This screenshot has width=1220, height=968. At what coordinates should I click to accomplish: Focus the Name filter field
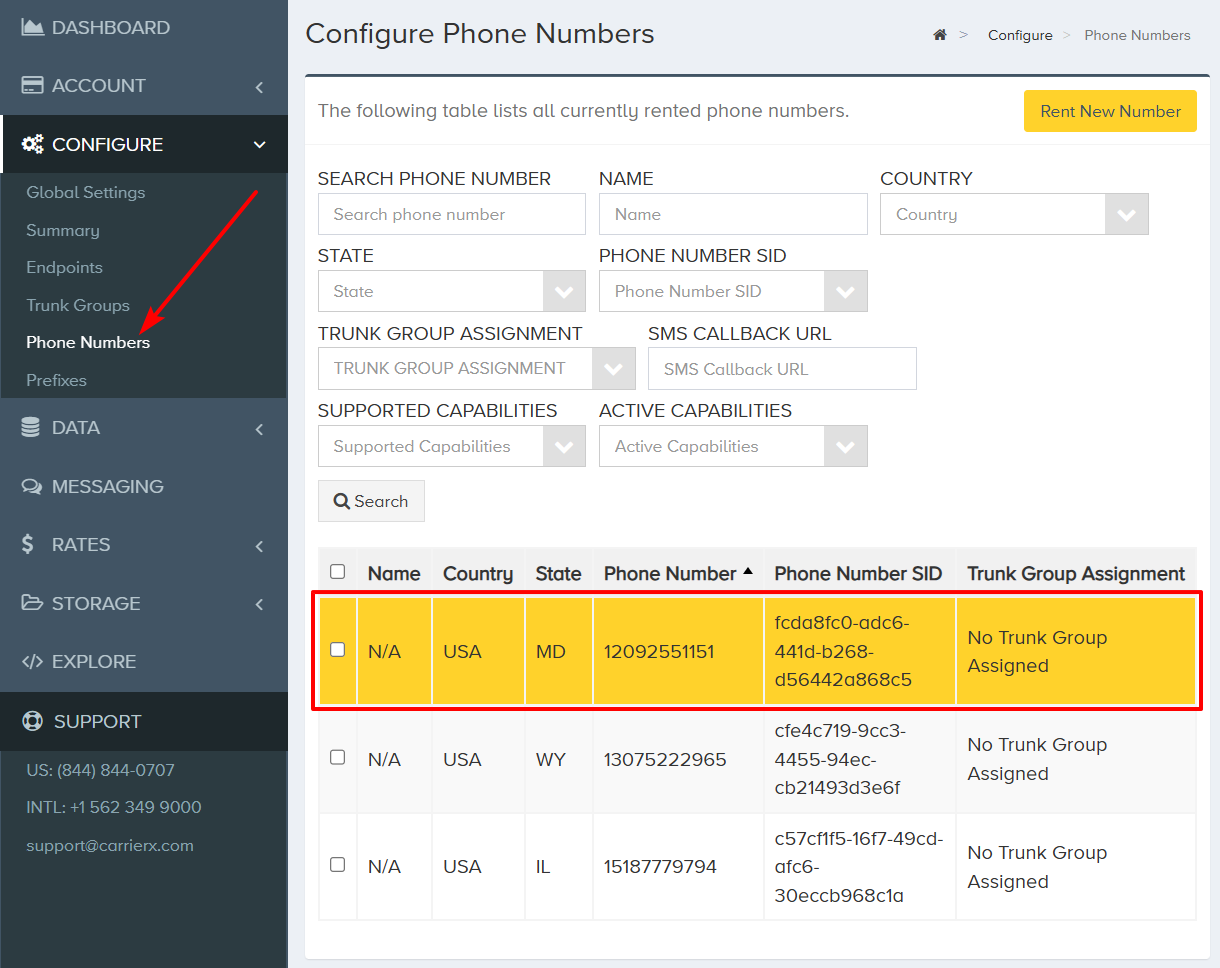point(733,214)
